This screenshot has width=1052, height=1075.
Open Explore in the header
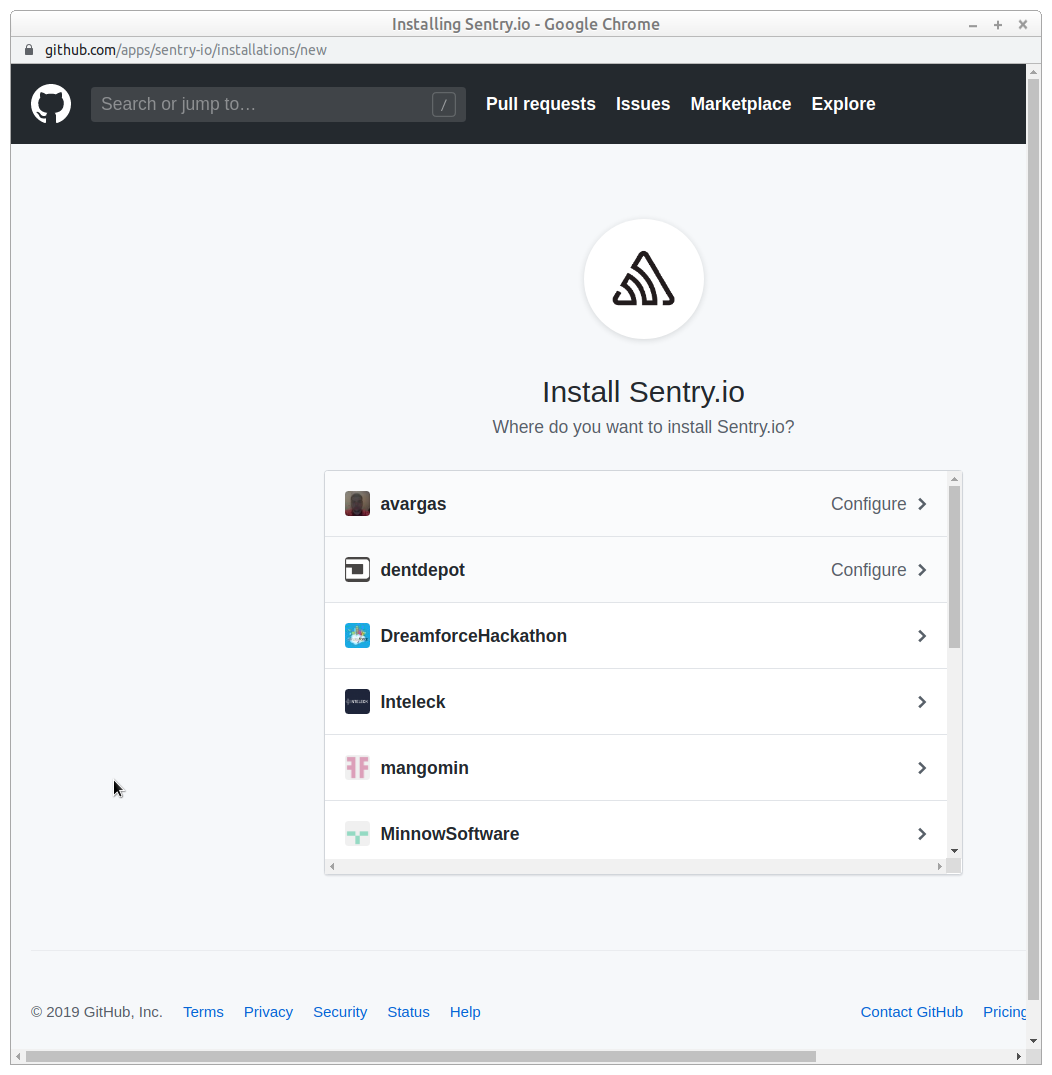(x=844, y=104)
